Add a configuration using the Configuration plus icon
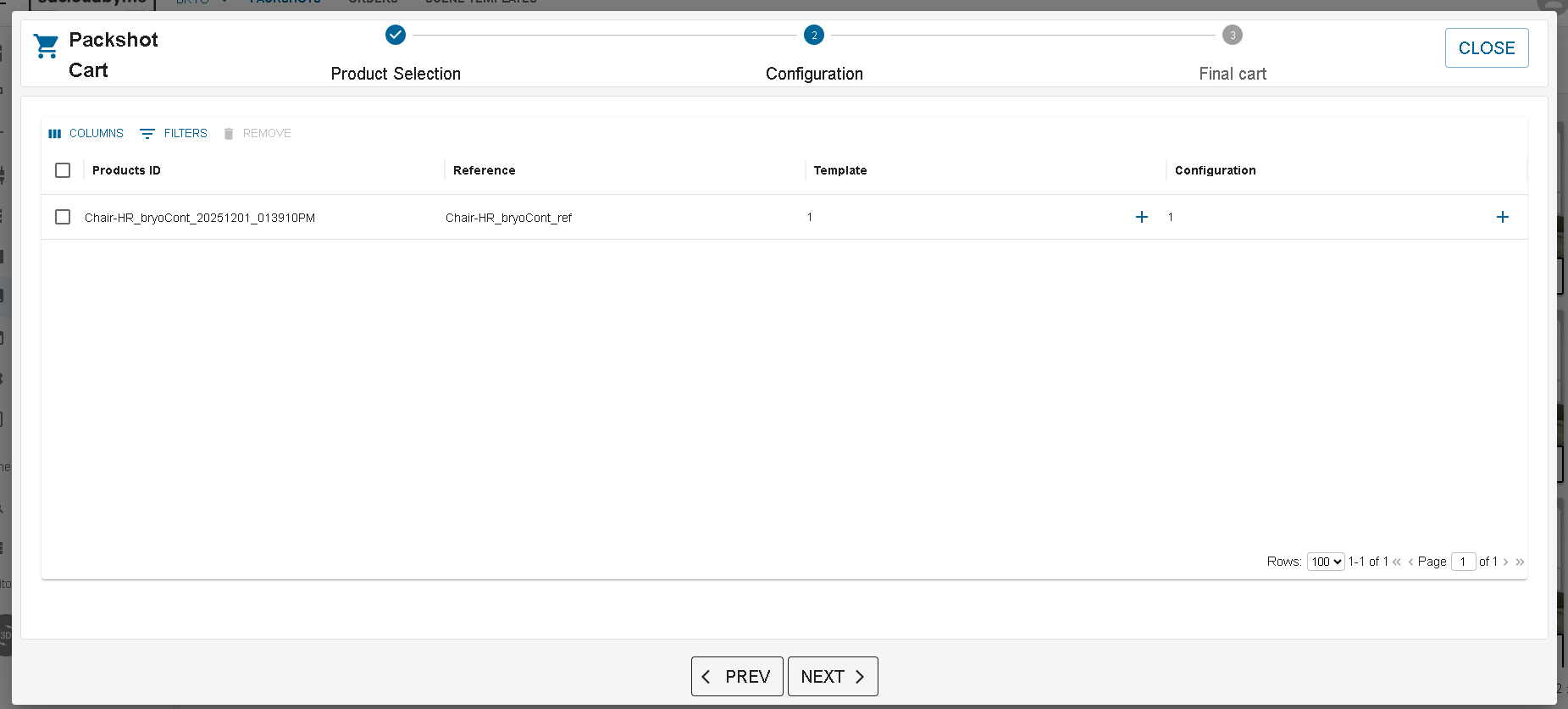 coord(1503,217)
